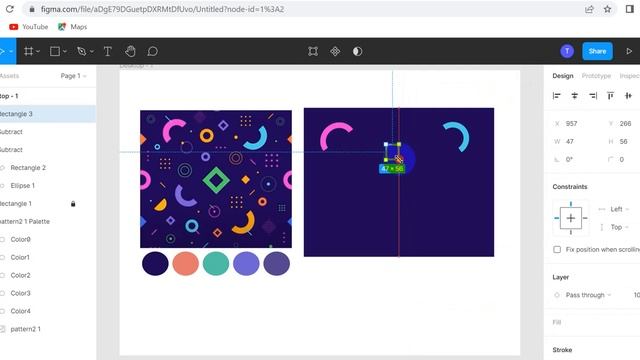Image resolution: width=640 pixels, height=360 pixels.
Task: Open the Maps bookmark
Action: (72, 27)
